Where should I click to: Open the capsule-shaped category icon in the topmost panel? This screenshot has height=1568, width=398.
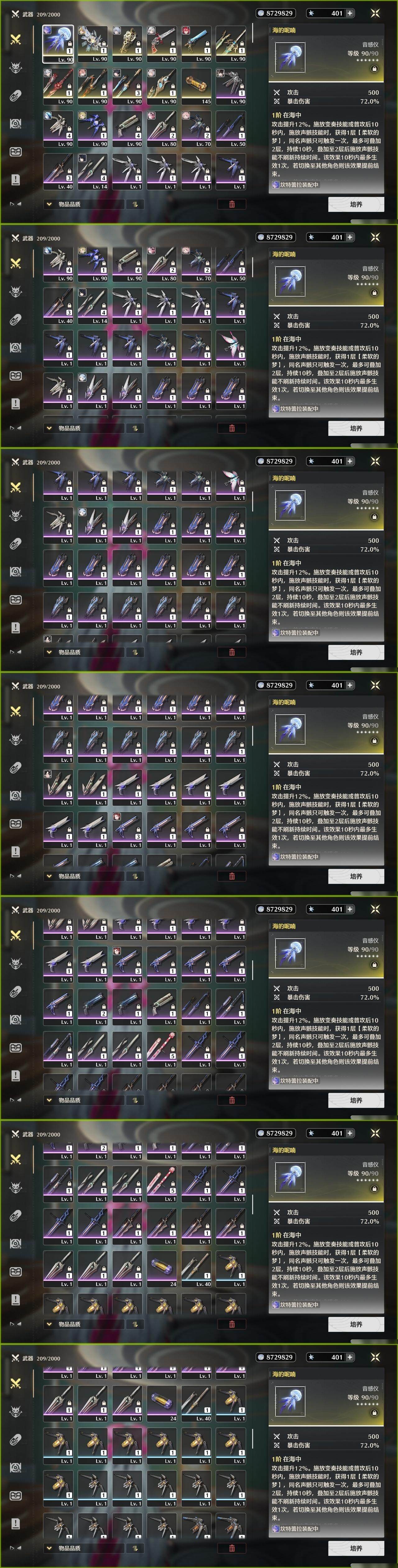click(16, 96)
